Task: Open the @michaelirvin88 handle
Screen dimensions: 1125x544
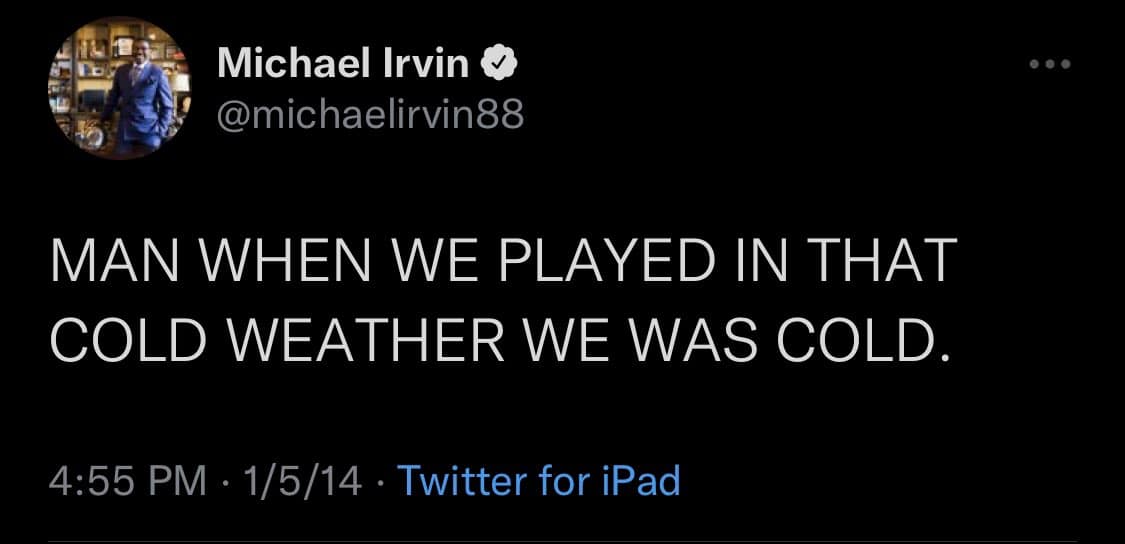Action: click(x=370, y=118)
